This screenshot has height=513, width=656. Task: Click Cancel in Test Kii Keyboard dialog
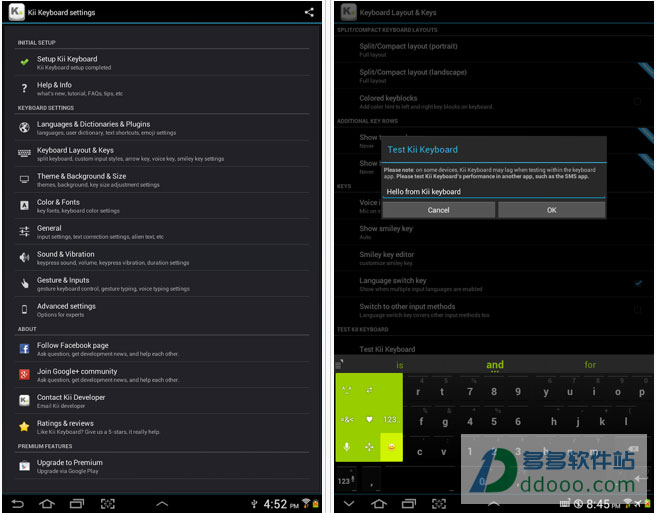(x=438, y=210)
